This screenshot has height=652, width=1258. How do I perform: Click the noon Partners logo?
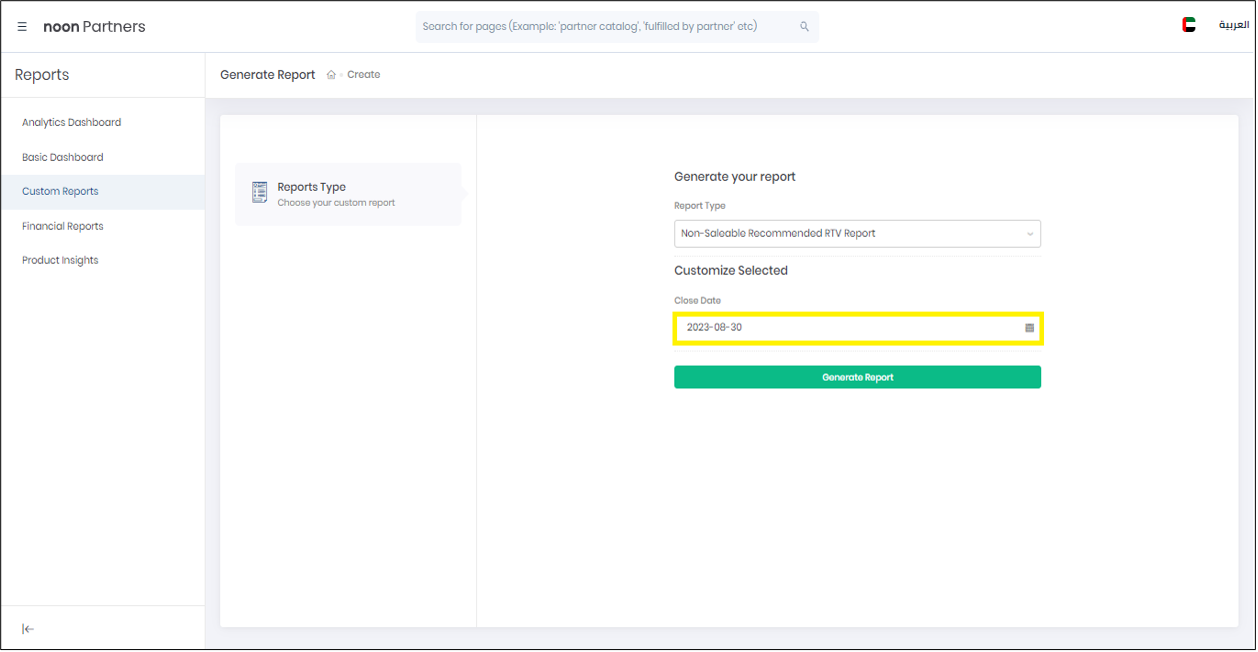[94, 27]
